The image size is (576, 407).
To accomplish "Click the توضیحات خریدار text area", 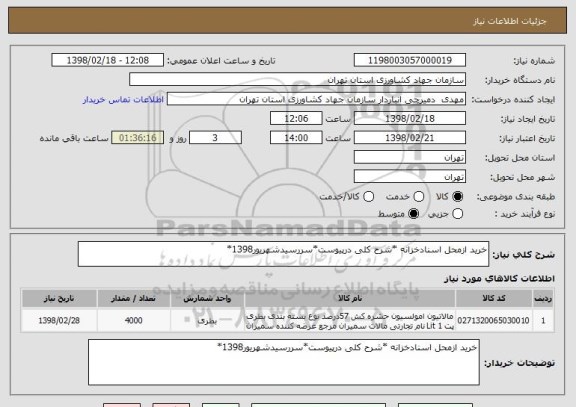I will tap(284, 362).
